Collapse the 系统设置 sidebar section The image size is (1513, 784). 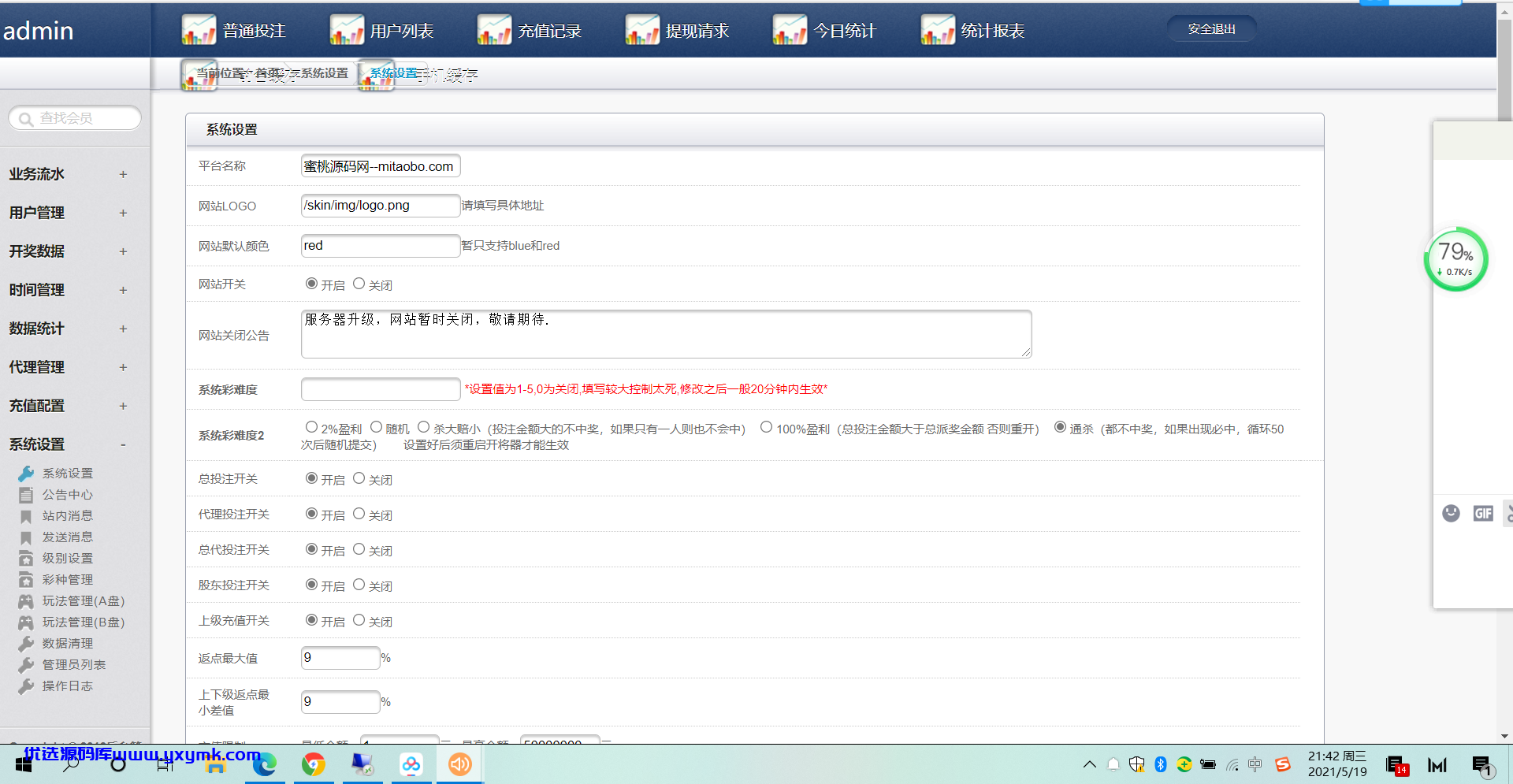click(x=123, y=444)
